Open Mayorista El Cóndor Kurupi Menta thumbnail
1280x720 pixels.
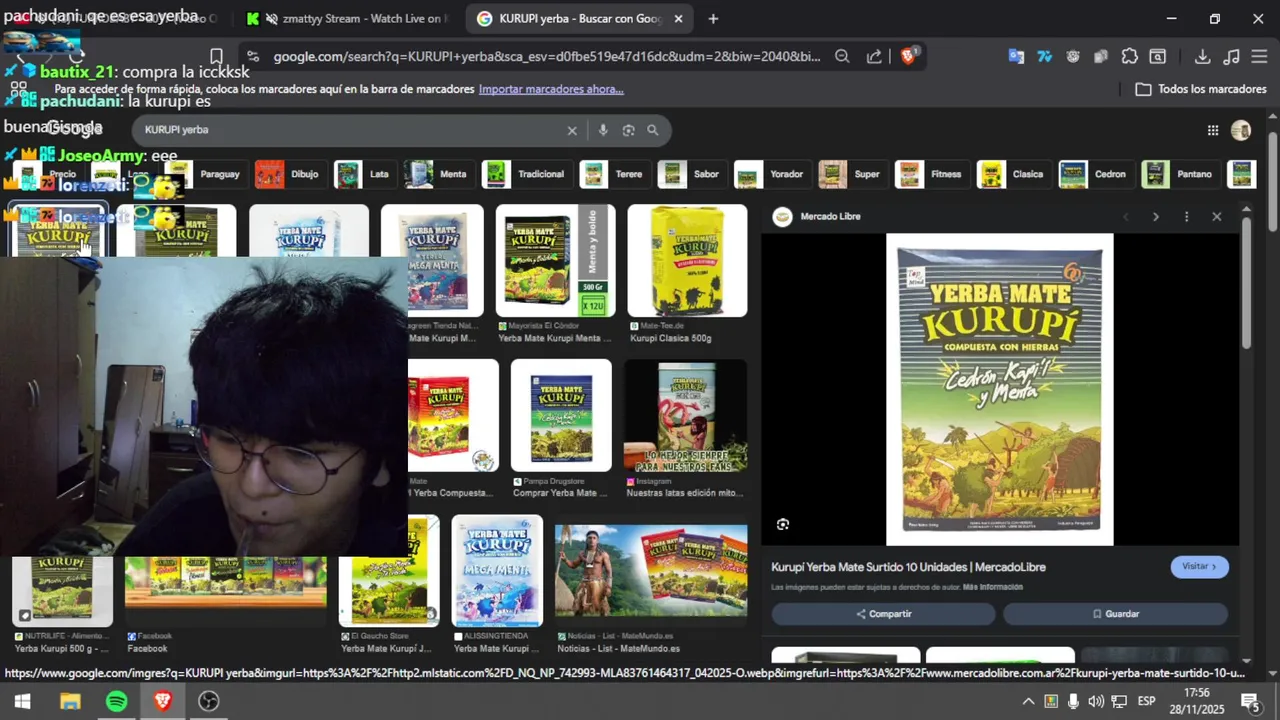pyautogui.click(x=555, y=261)
